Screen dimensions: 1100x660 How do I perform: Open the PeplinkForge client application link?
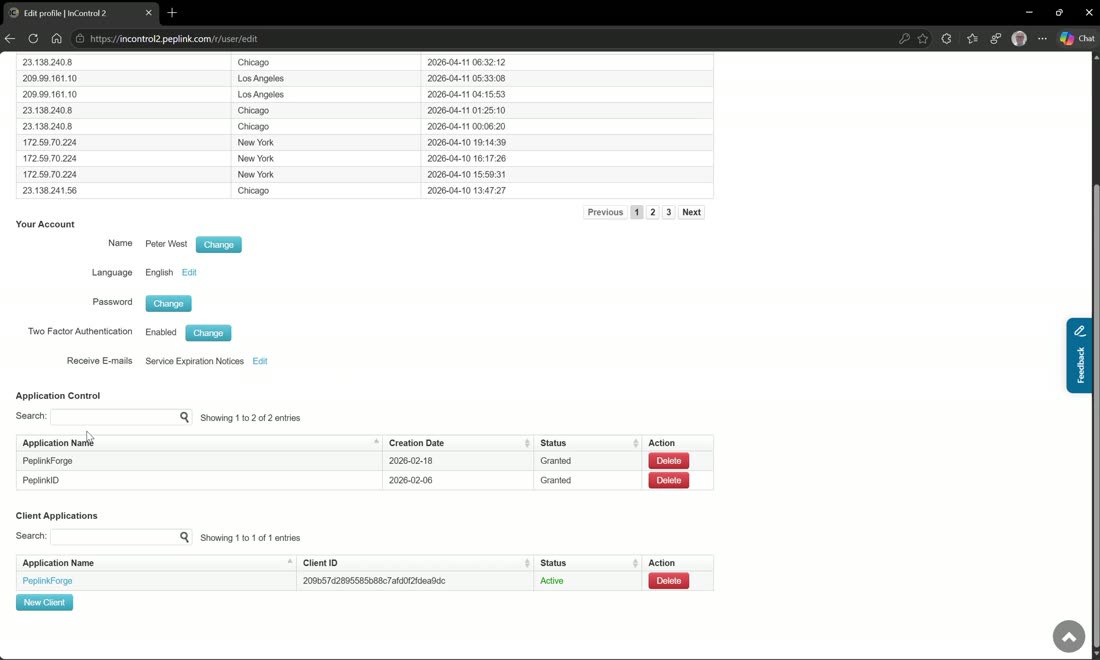click(x=47, y=581)
